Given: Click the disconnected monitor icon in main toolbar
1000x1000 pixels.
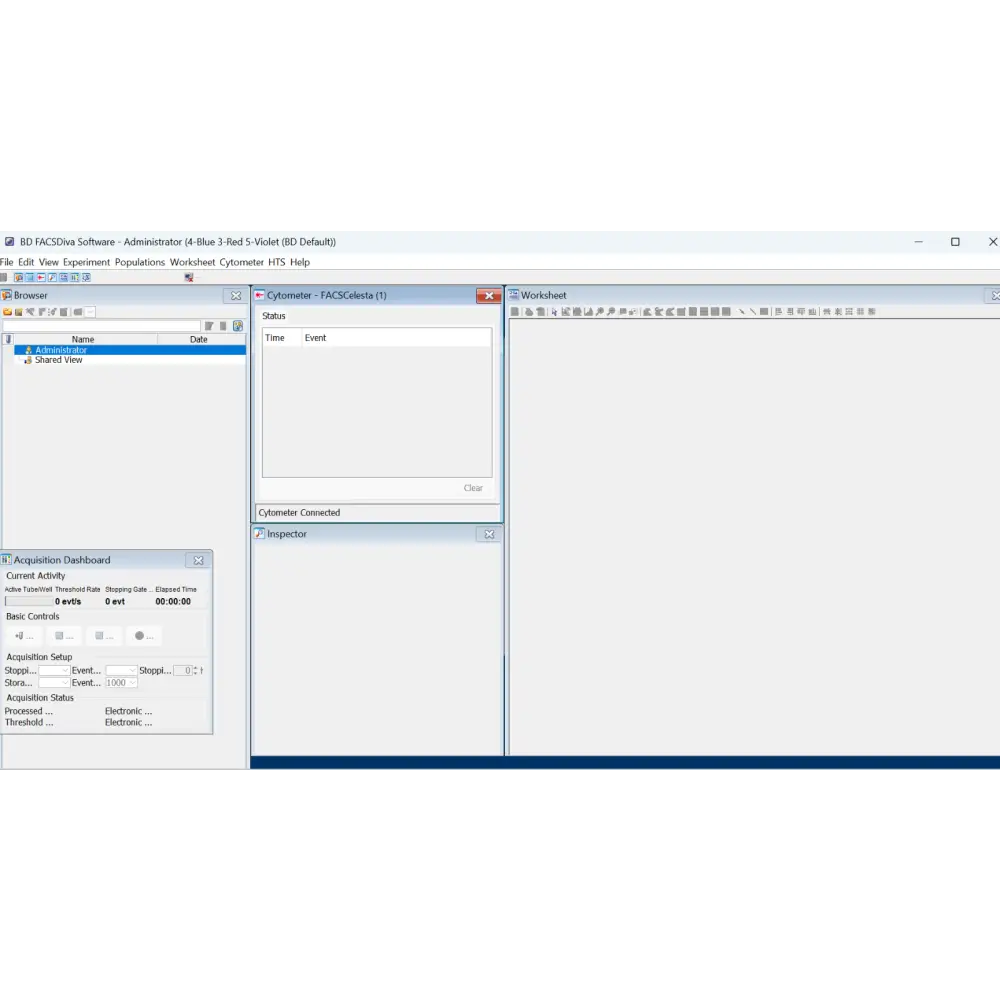Looking at the screenshot, I should click(x=189, y=277).
